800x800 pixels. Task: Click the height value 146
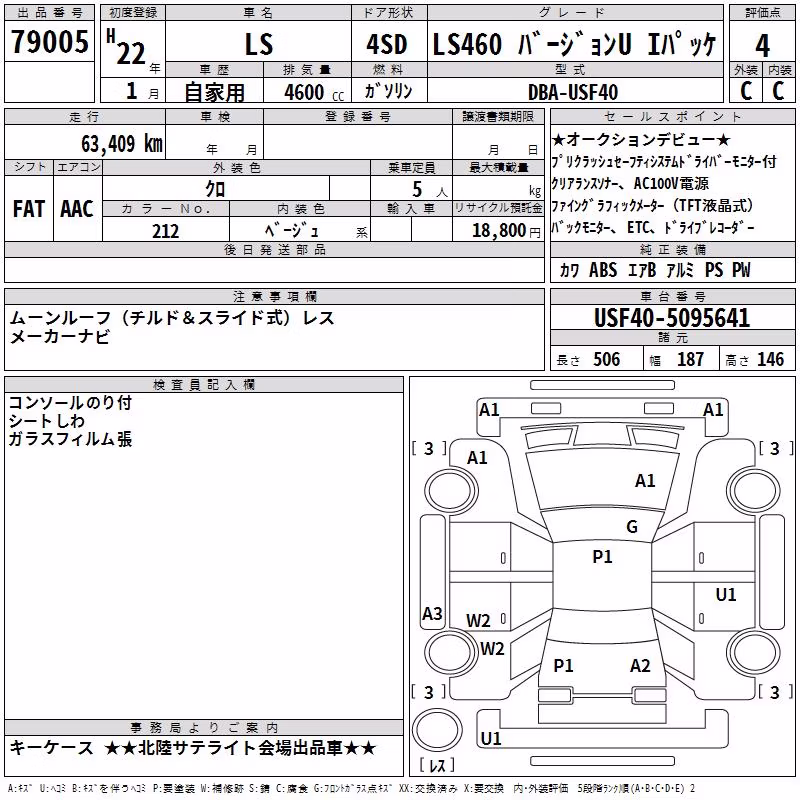pos(770,359)
